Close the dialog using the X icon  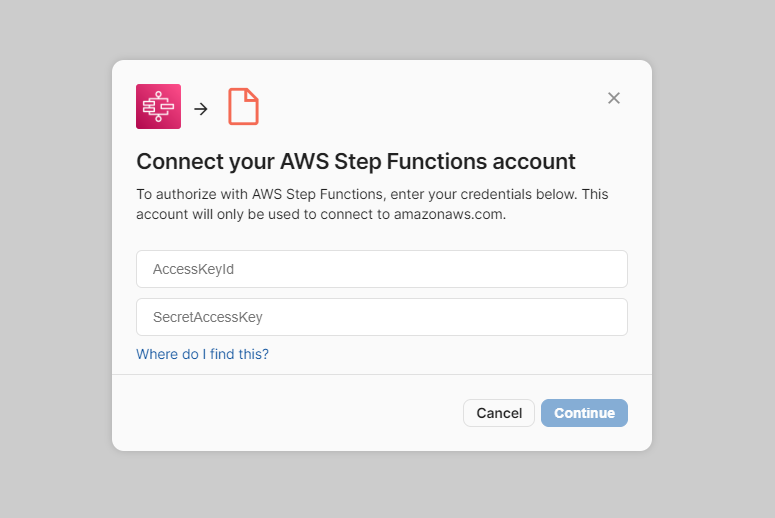(x=614, y=98)
